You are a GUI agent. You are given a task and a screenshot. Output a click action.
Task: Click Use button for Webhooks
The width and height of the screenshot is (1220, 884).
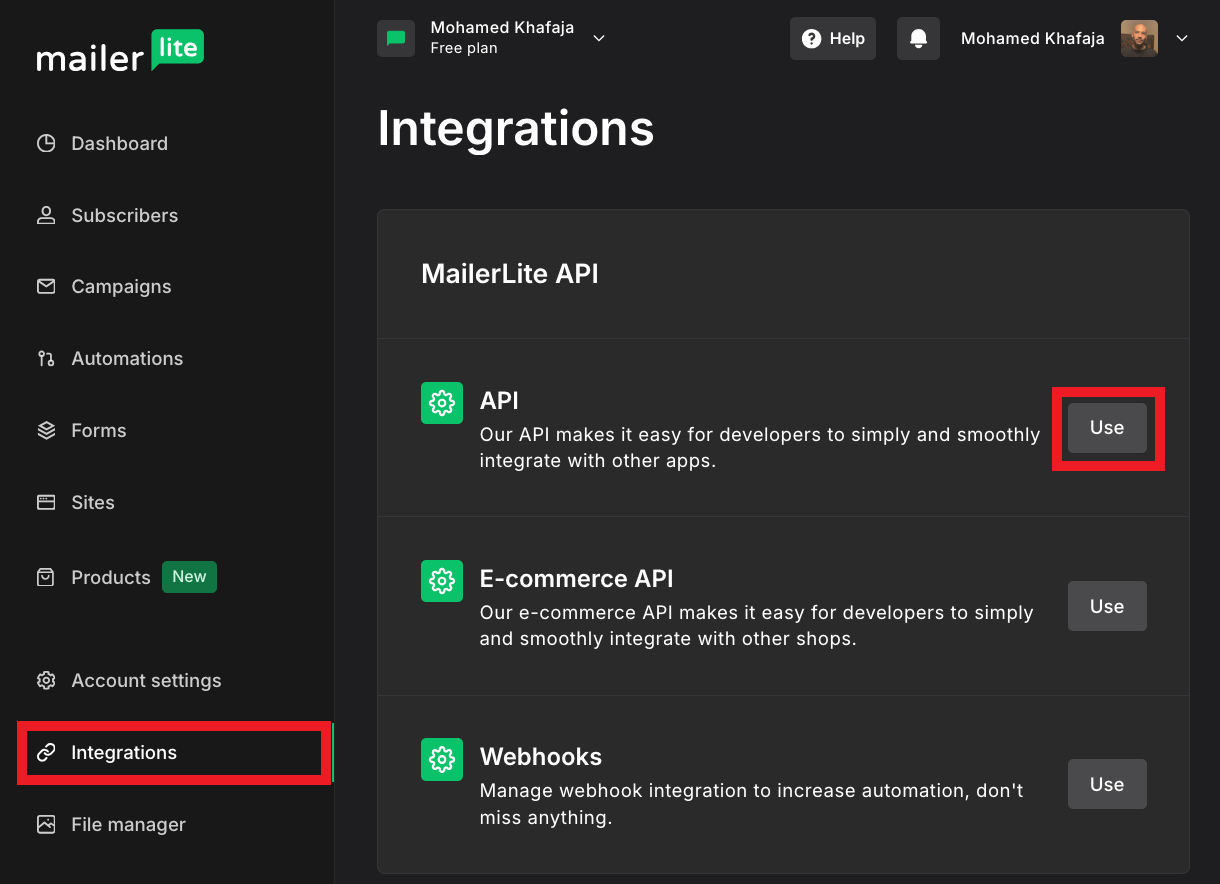(x=1107, y=784)
